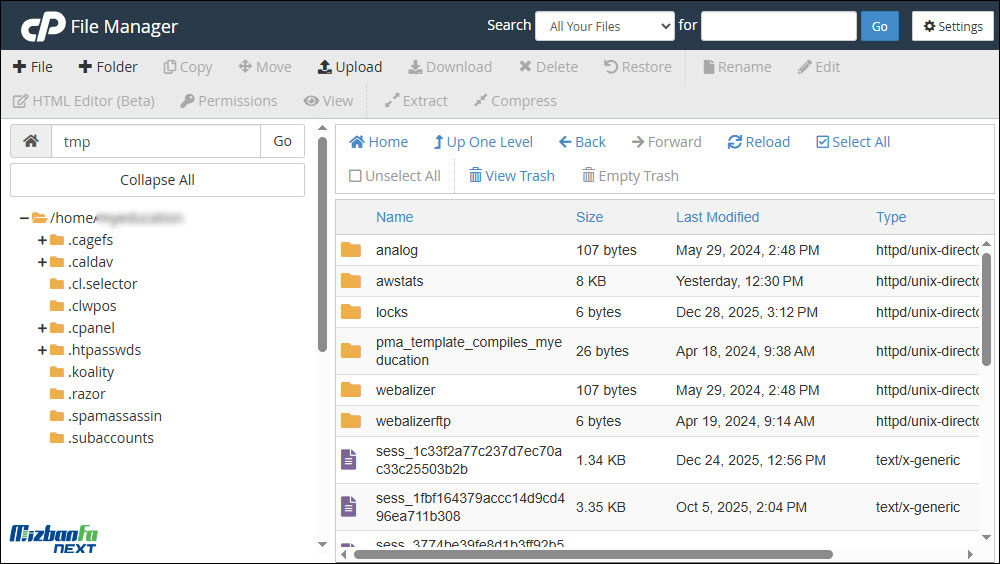Check Select All files

(x=852, y=142)
